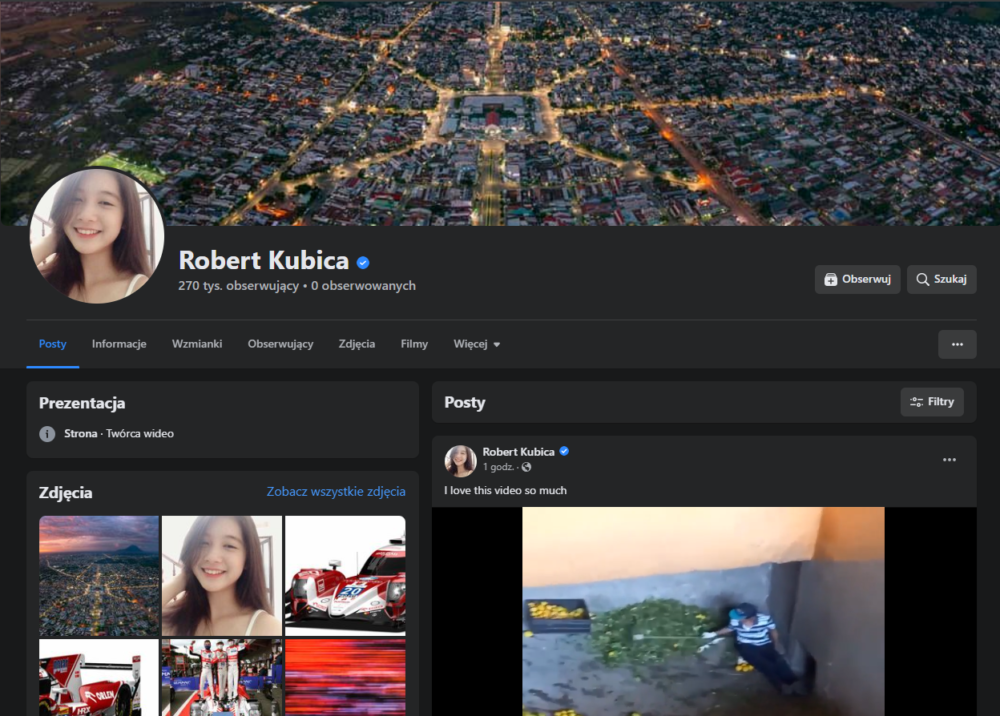Viewport: 1000px width, 716px height.
Task: Open the Orlen race car photo thumbnail
Action: [99, 678]
